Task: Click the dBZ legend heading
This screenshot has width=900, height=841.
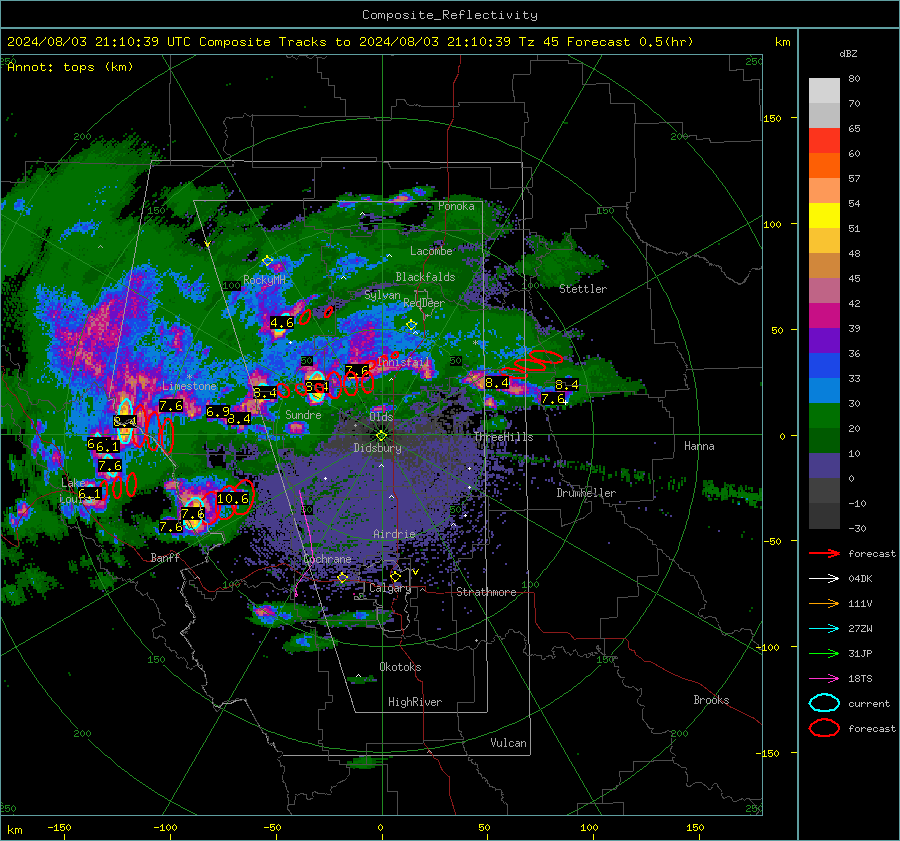Action: pos(848,53)
